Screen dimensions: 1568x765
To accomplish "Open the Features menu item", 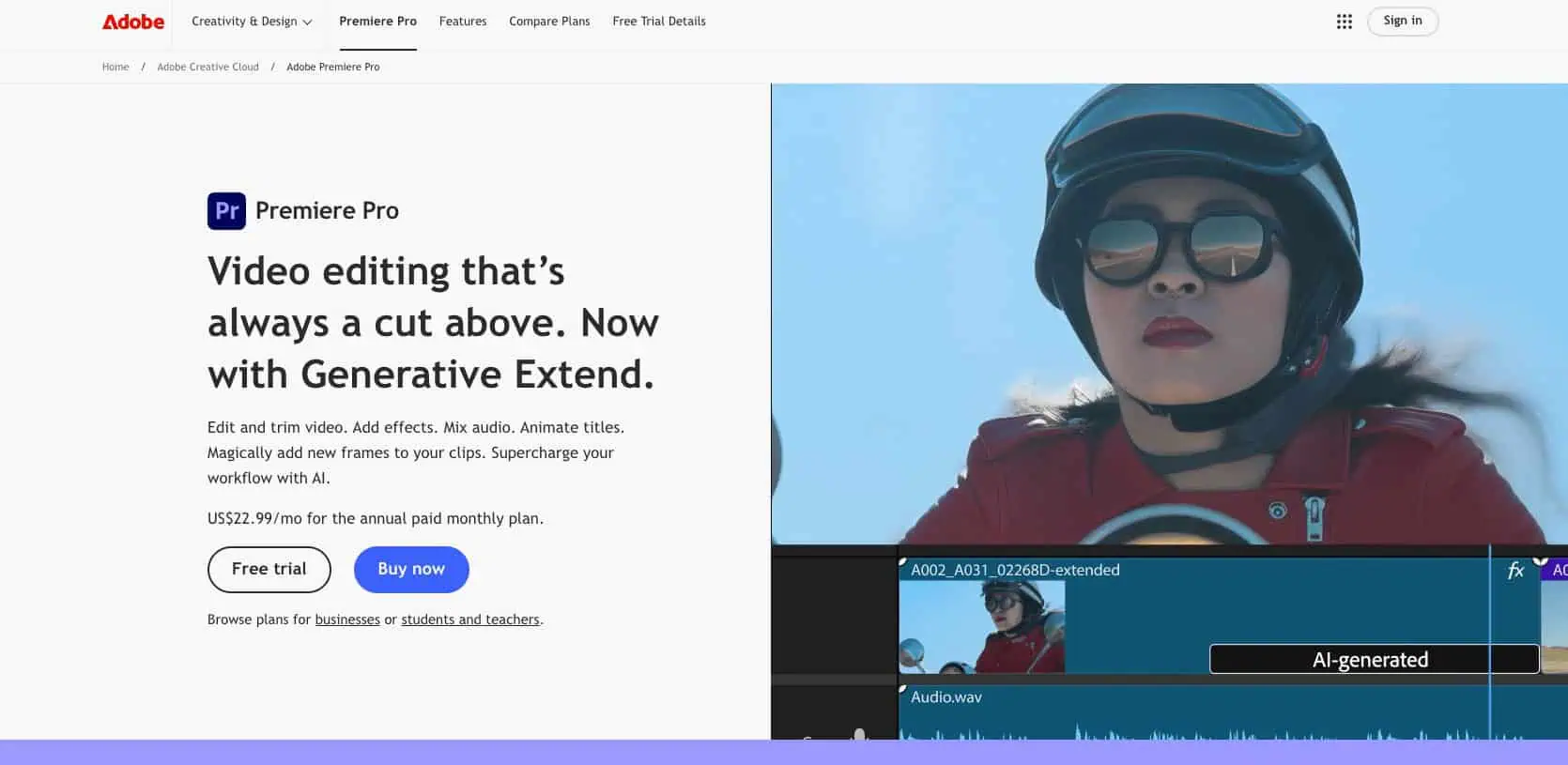I will click(463, 22).
